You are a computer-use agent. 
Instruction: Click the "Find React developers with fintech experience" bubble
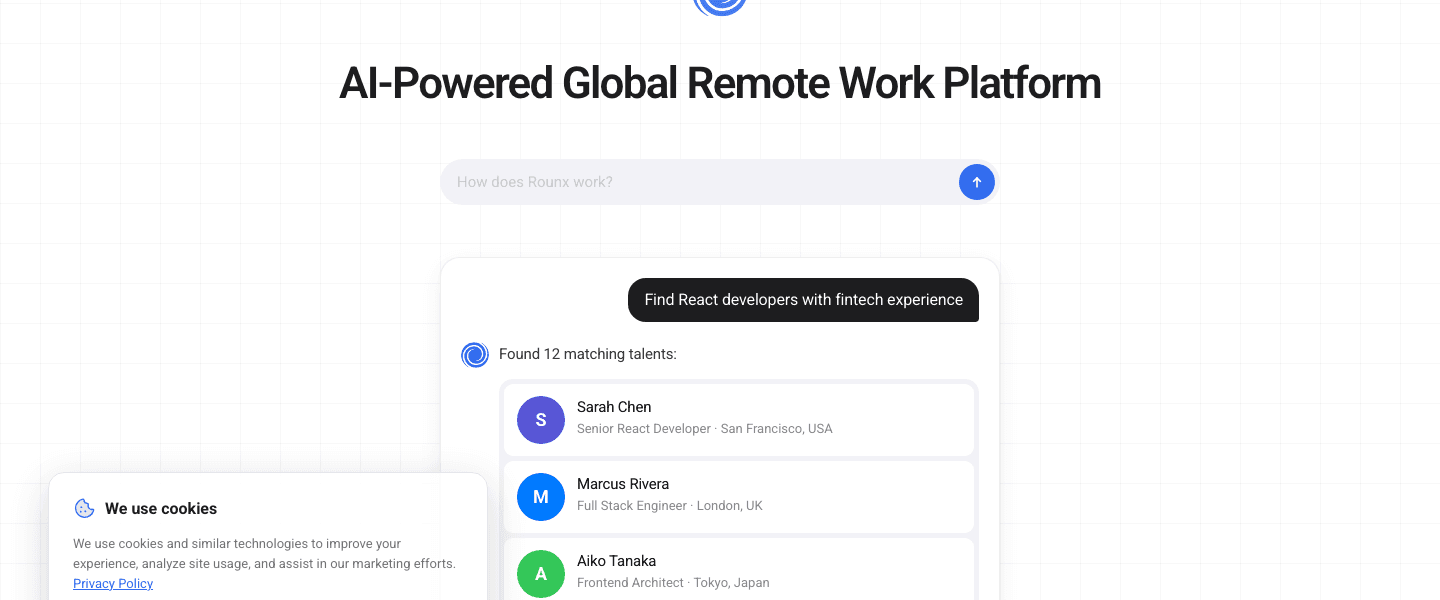click(803, 300)
